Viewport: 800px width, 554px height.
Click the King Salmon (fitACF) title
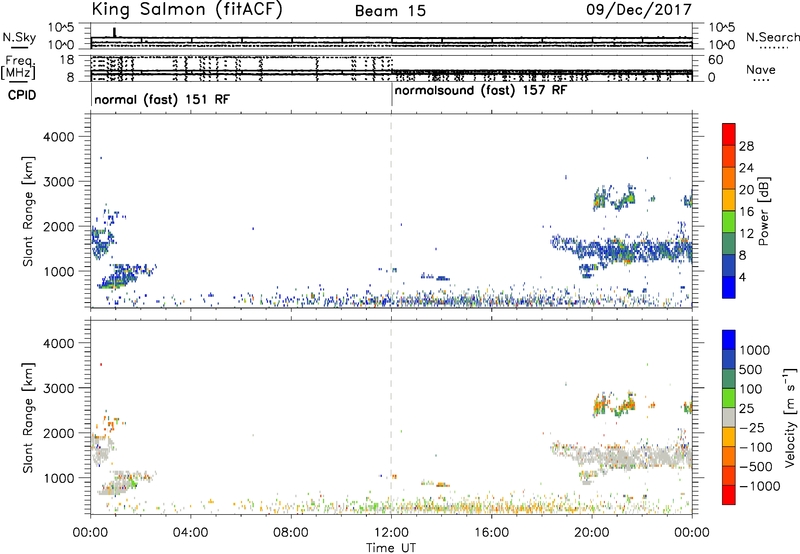pos(187,9)
